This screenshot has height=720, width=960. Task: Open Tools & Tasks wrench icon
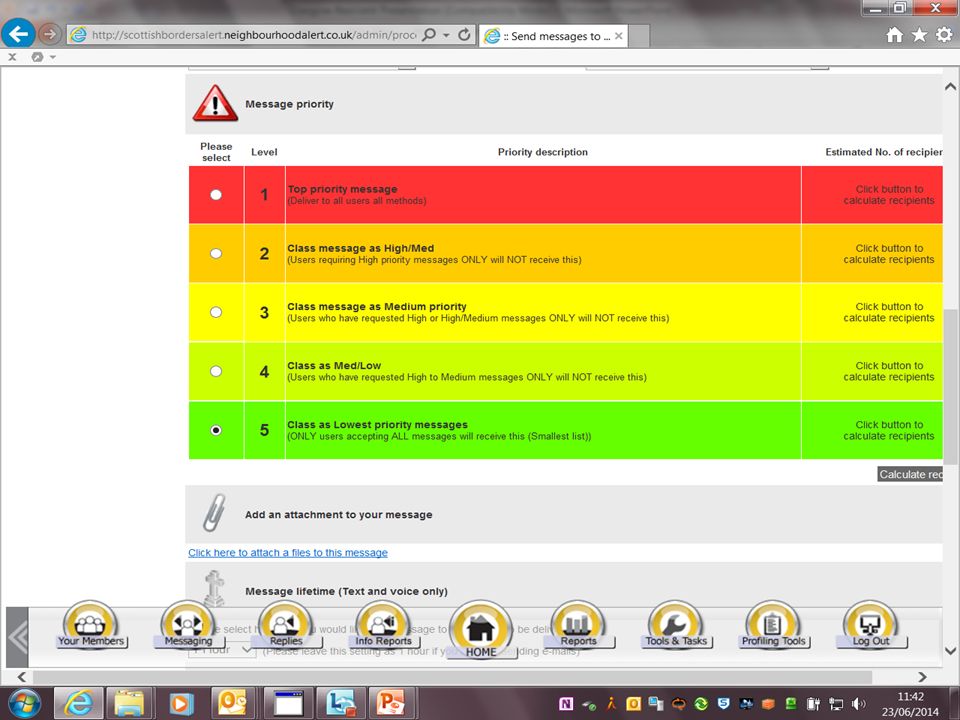pos(675,625)
